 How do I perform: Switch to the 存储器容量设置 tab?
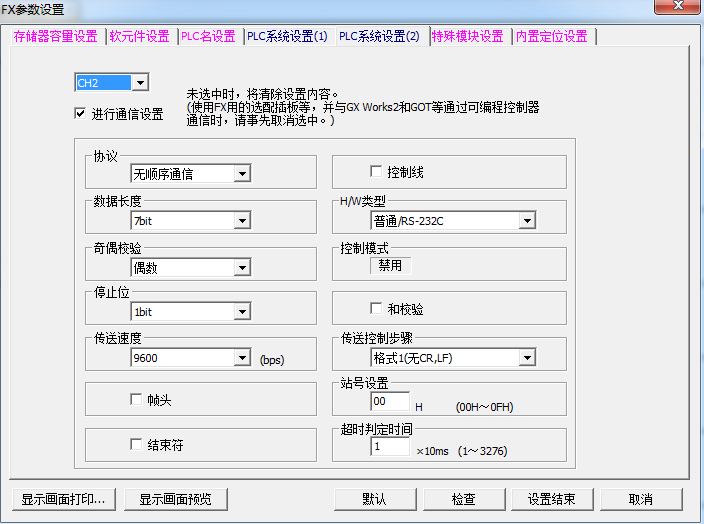[56, 36]
